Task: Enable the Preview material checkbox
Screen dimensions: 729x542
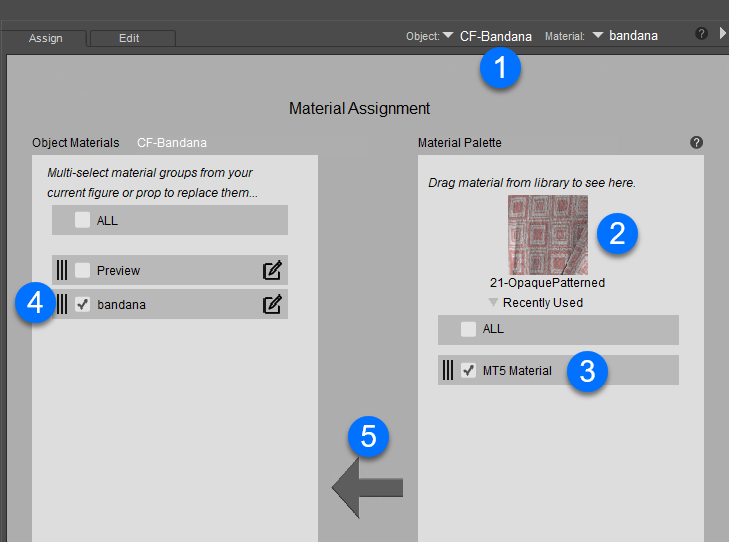Action: (x=82, y=270)
